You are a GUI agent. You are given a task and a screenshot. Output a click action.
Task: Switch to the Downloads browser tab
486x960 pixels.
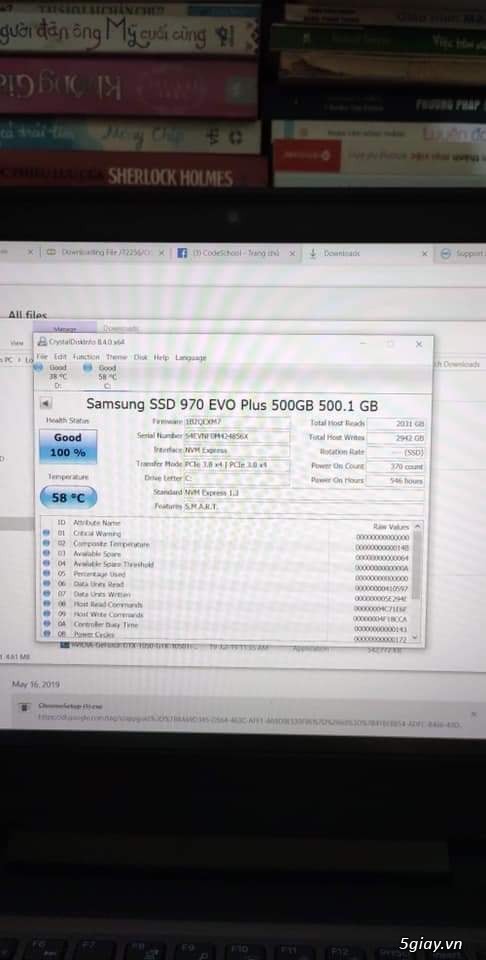click(365, 253)
